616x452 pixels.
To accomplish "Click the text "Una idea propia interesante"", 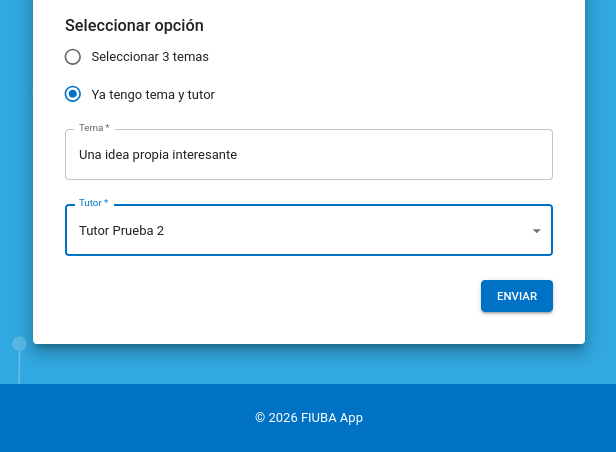I will (x=158, y=155).
